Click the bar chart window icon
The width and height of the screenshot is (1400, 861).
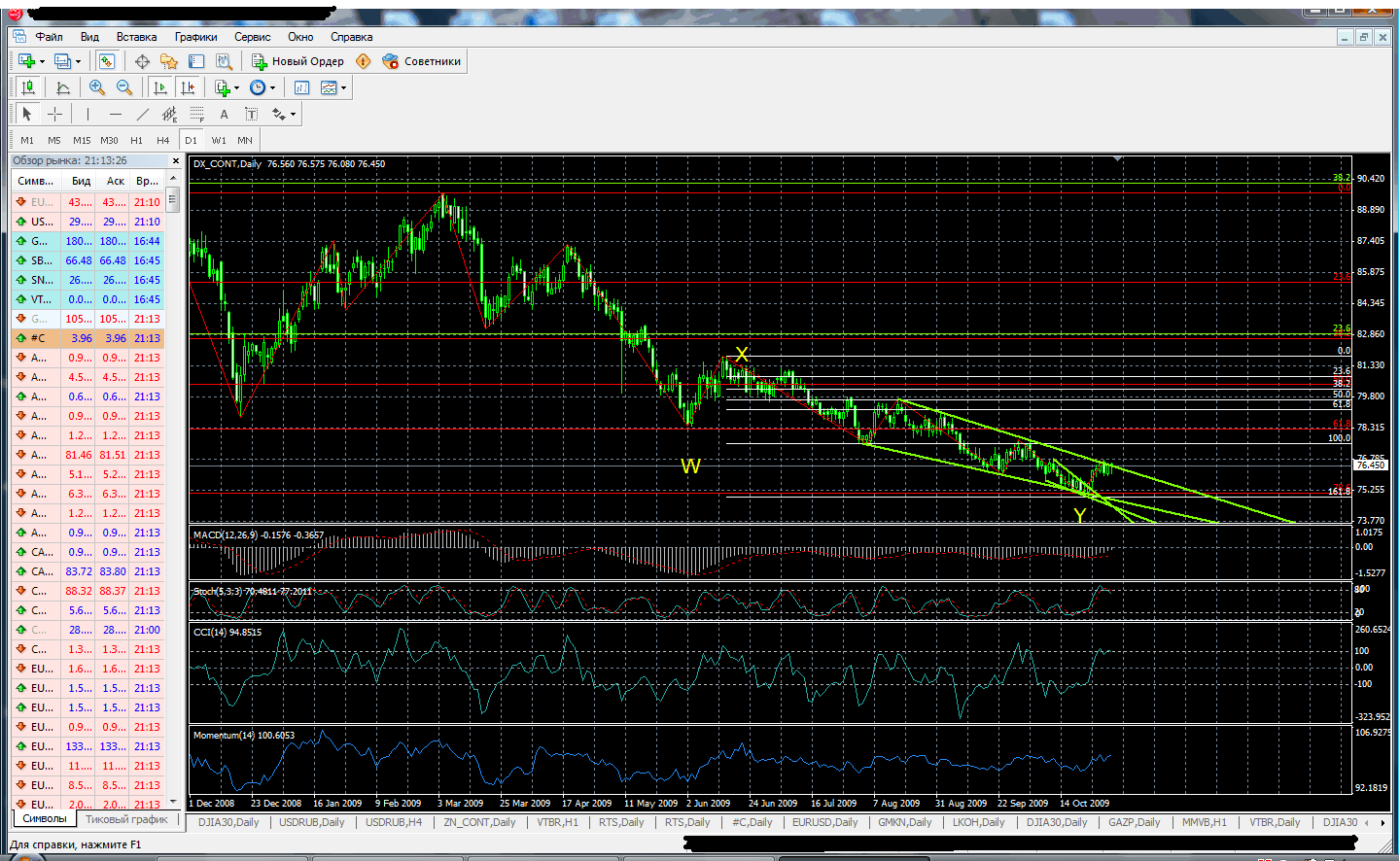tap(301, 87)
